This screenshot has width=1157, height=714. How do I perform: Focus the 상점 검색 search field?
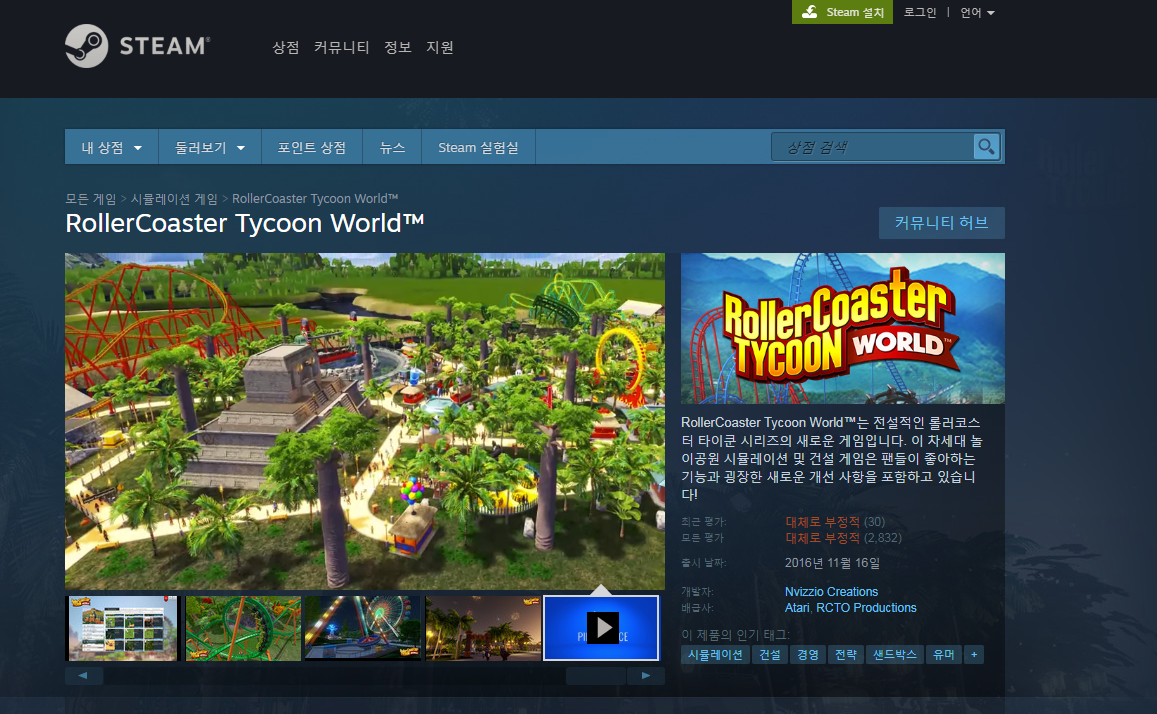[x=873, y=147]
